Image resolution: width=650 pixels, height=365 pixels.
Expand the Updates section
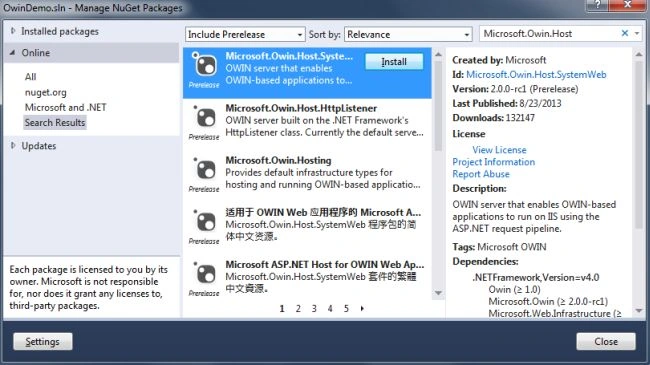(13, 146)
